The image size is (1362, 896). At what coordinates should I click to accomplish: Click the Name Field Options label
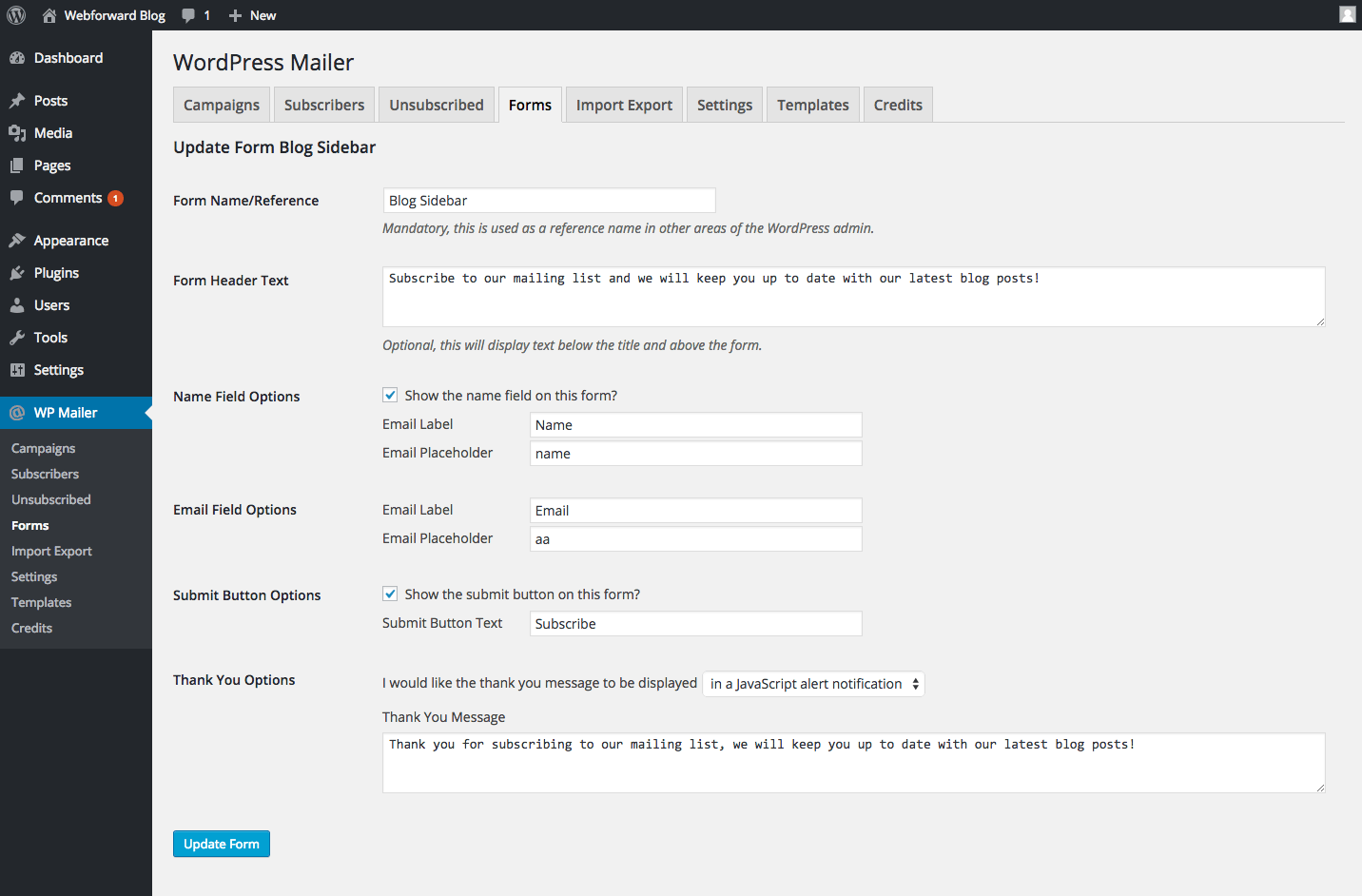pyautogui.click(x=237, y=397)
